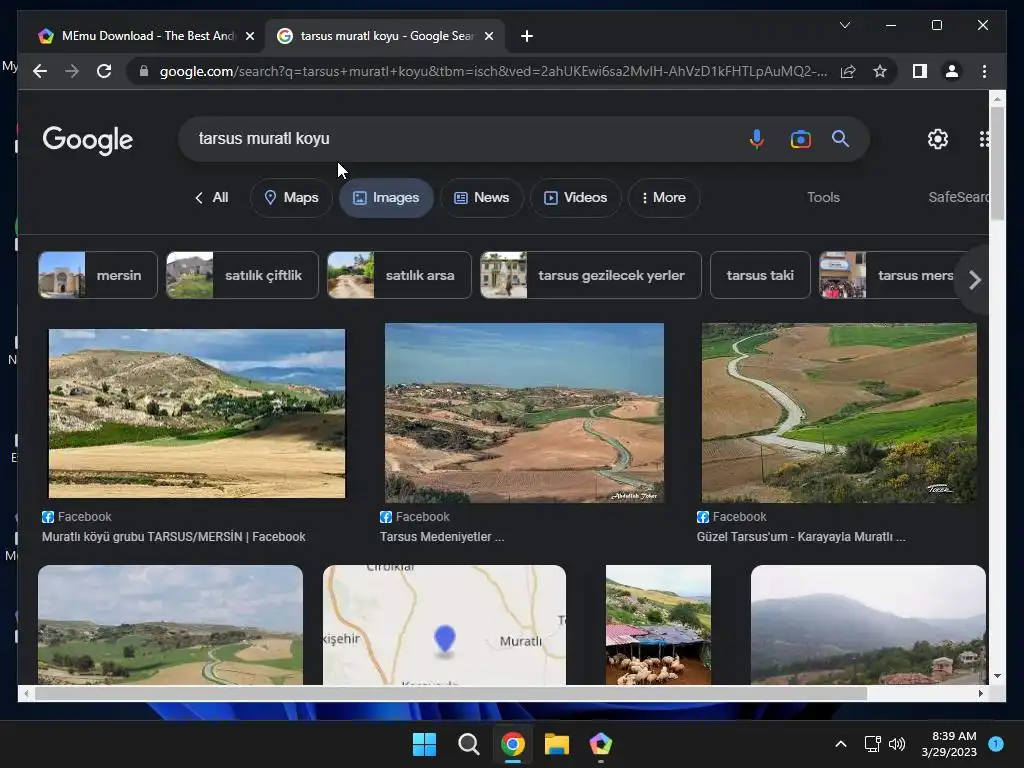Screen dimensions: 1024x768
Task: Open the Güzel Tarsus'um image thumbnail
Action: pyautogui.click(x=839, y=413)
